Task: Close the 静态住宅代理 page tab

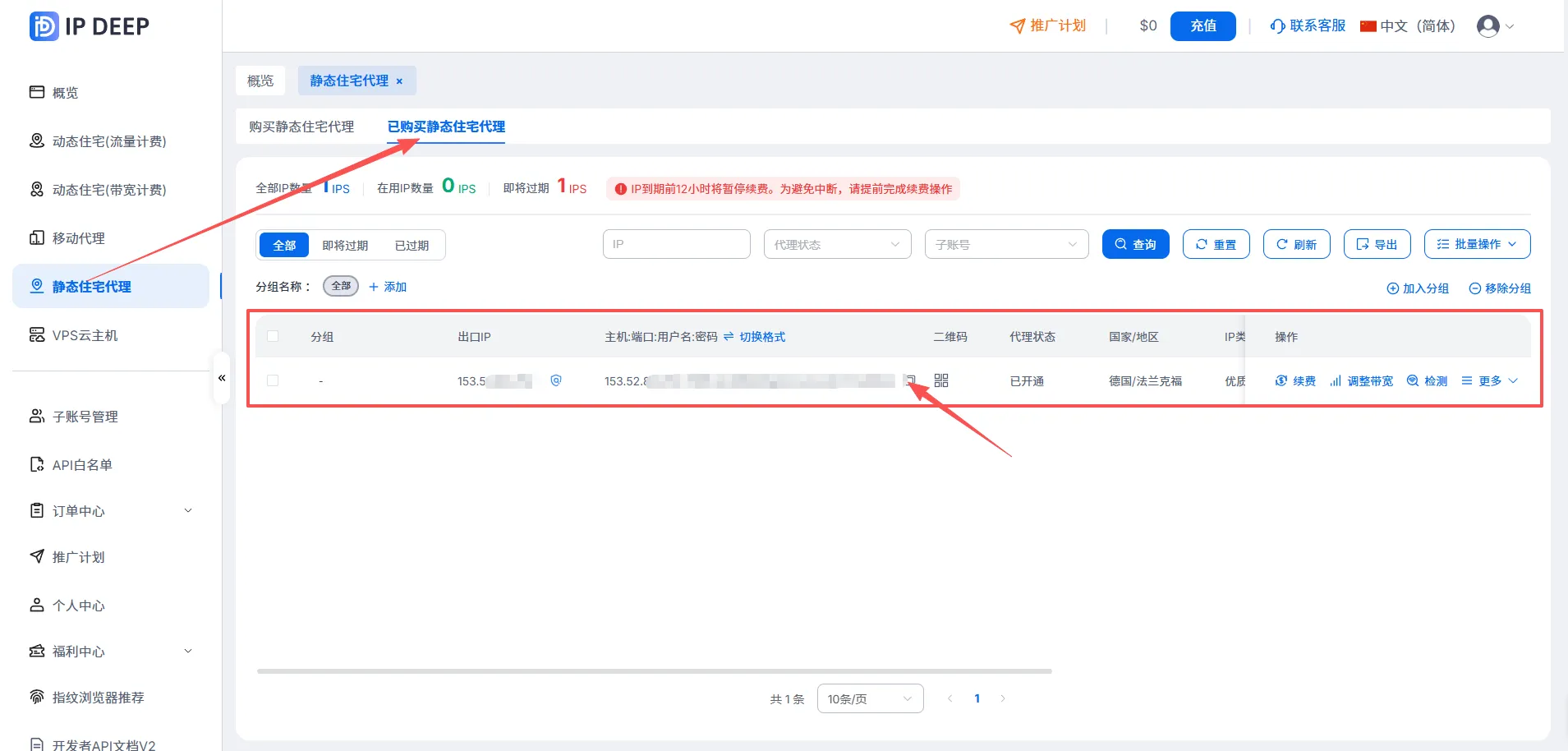Action: (399, 81)
